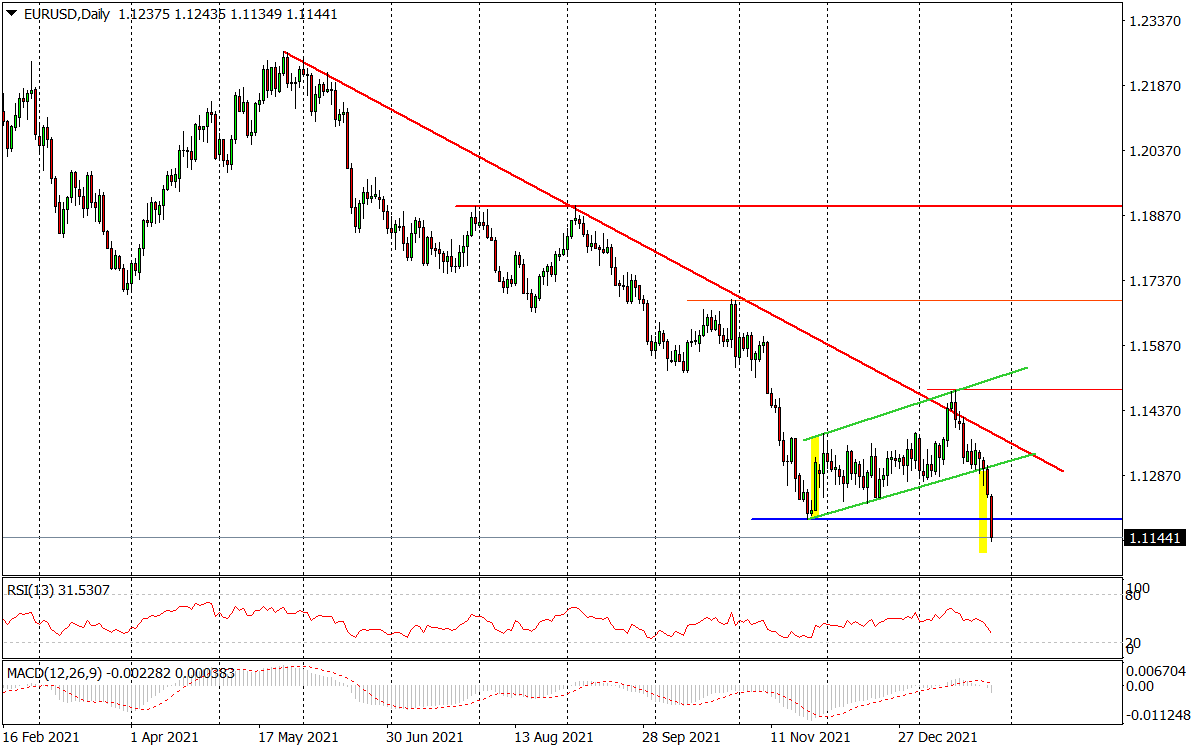Viewport: 1194px width, 751px height.
Task: Click the 1.17370 price axis label
Action: coord(1154,281)
